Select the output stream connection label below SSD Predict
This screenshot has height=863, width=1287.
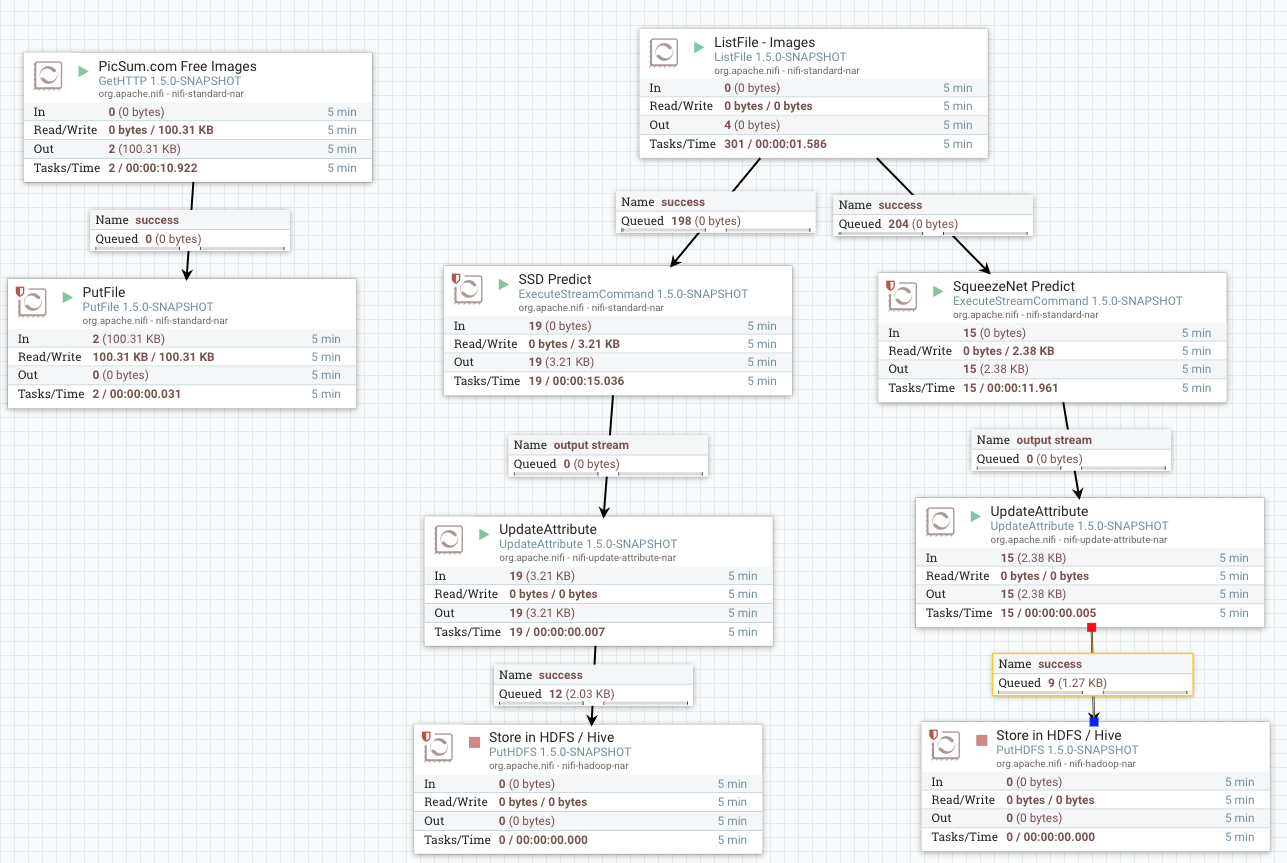point(607,454)
